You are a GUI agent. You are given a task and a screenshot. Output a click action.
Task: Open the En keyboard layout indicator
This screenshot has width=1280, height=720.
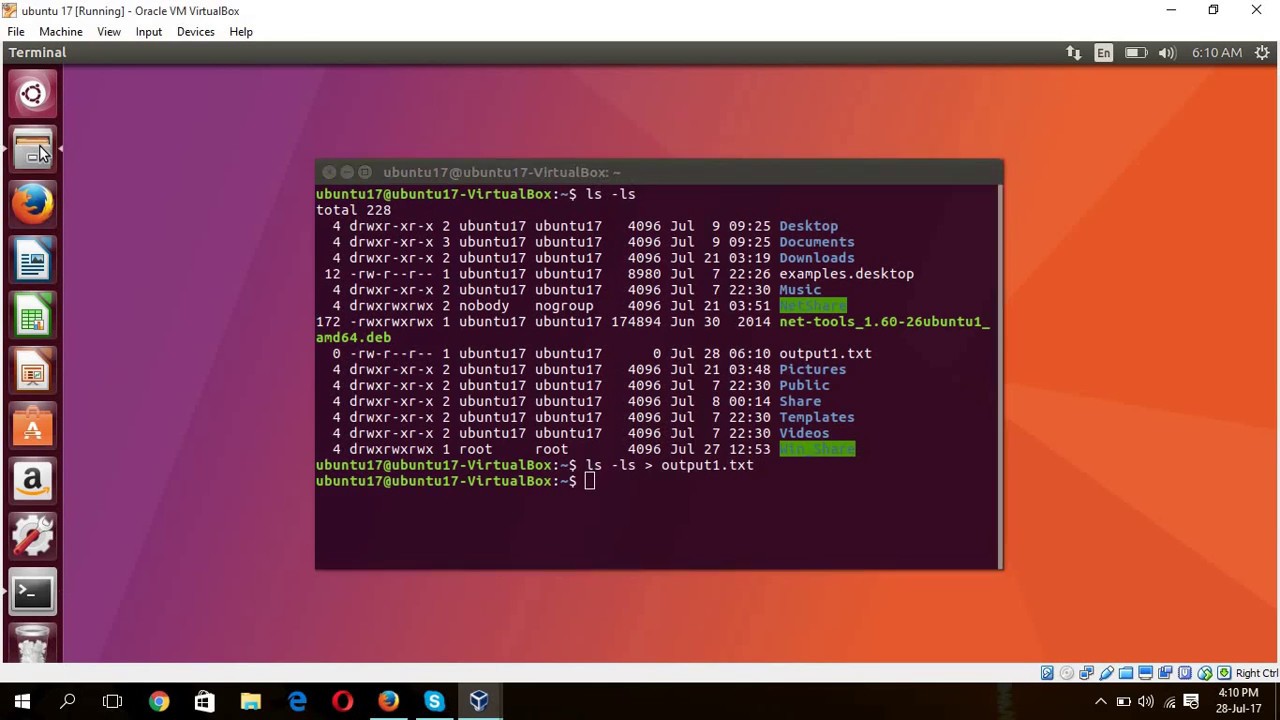click(1103, 53)
